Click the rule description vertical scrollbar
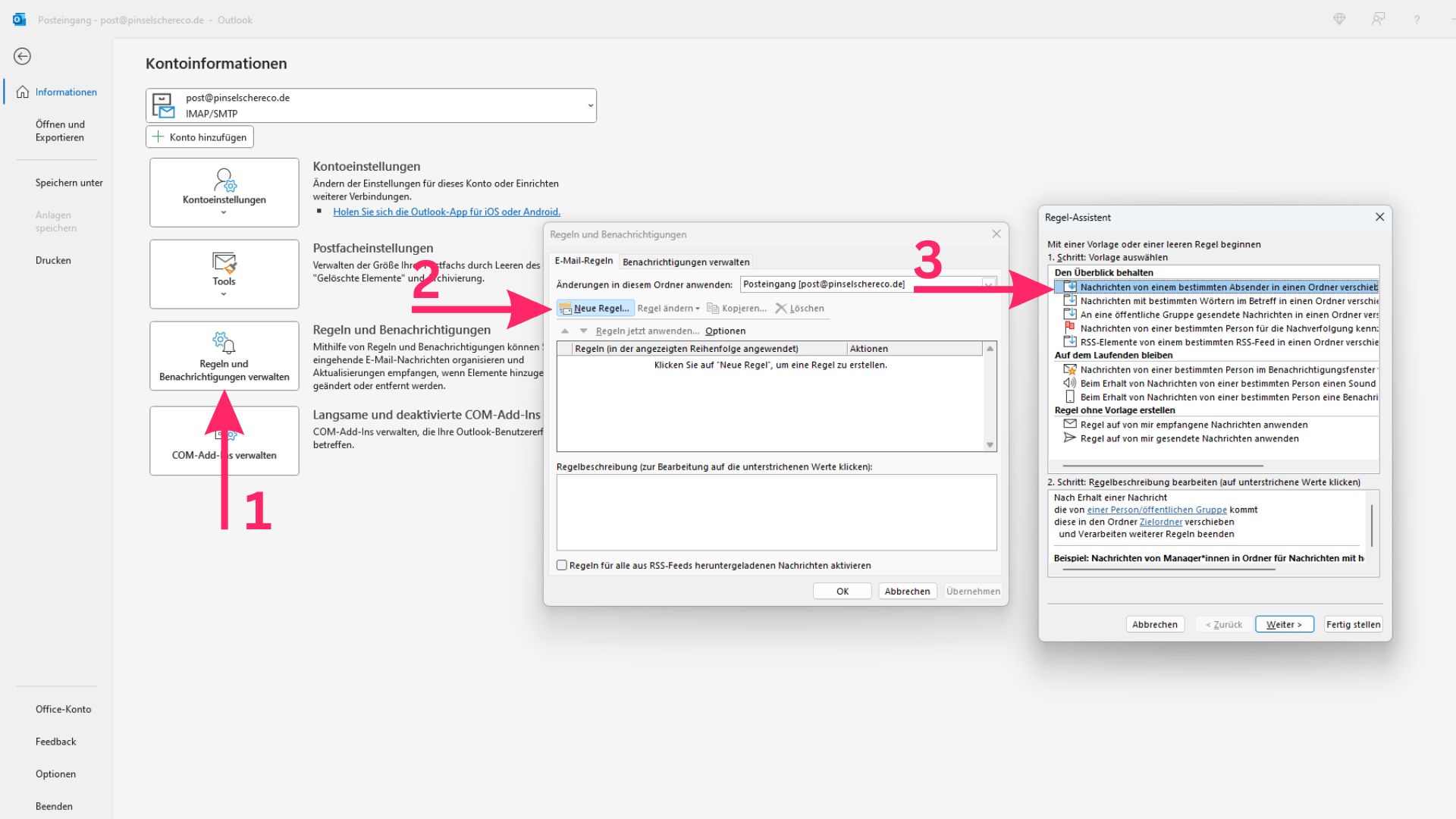Image resolution: width=1456 pixels, height=819 pixels. pos(1372,526)
